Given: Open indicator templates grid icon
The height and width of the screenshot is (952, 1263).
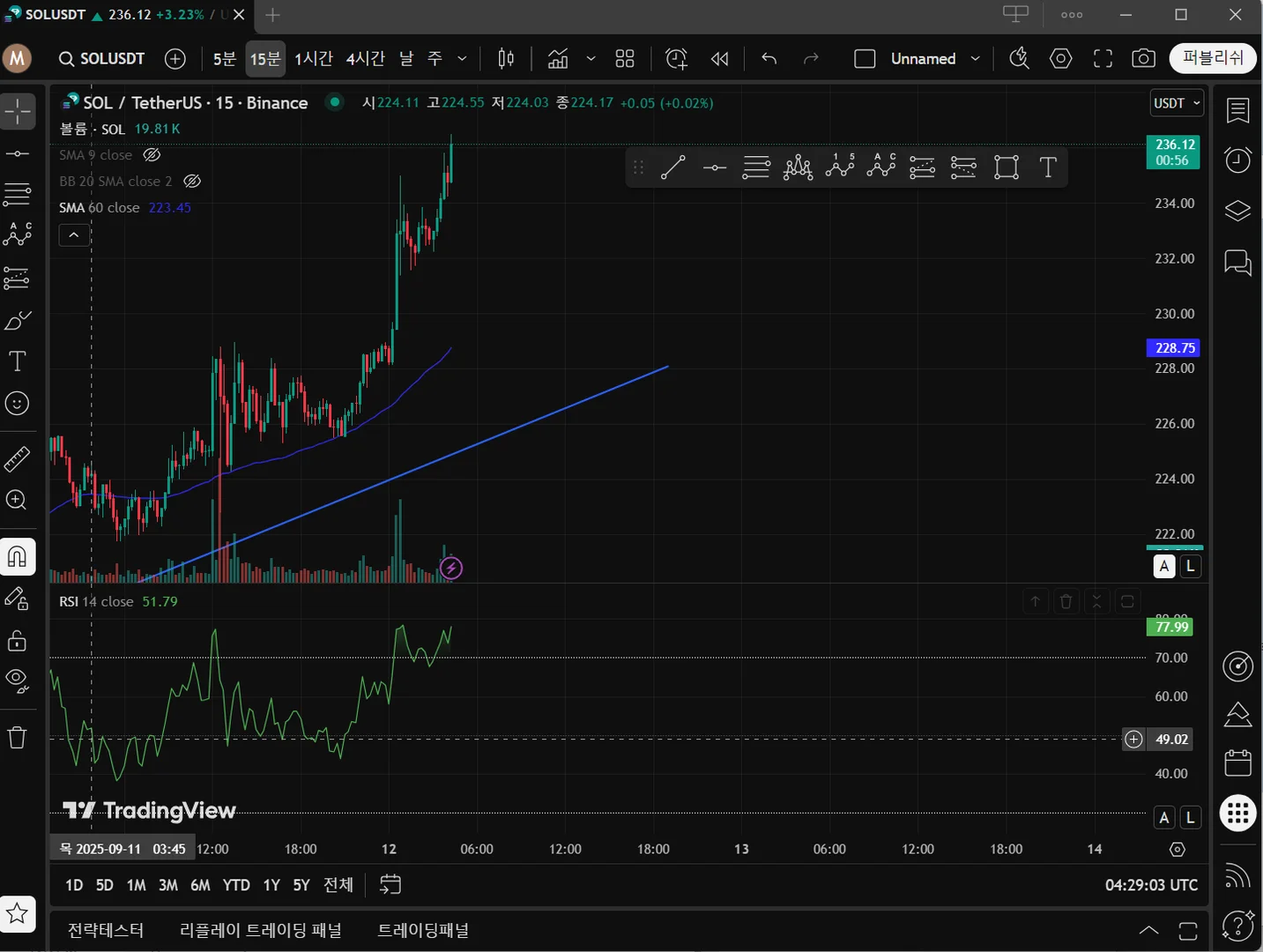Looking at the screenshot, I should [x=625, y=59].
